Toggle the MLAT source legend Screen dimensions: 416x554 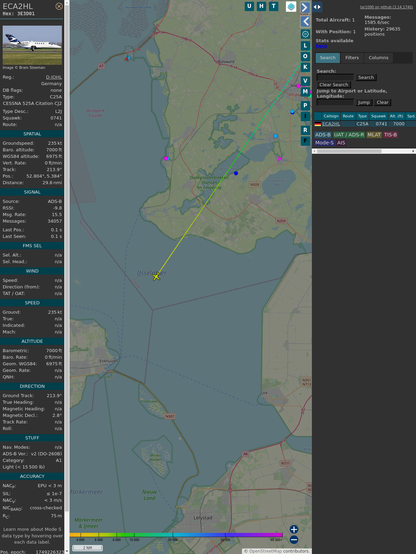[x=374, y=135]
